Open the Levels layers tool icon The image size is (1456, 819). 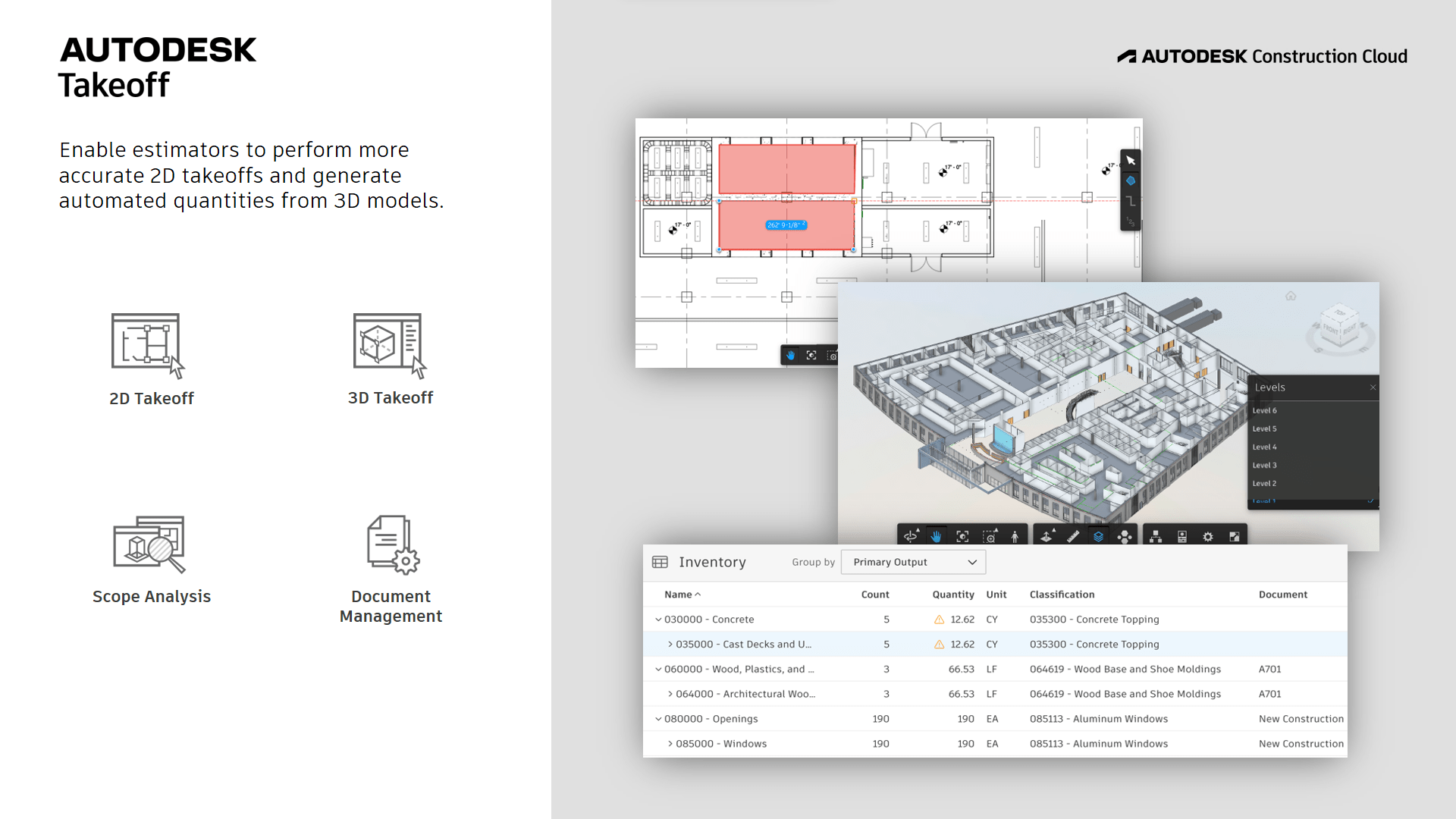[1098, 536]
